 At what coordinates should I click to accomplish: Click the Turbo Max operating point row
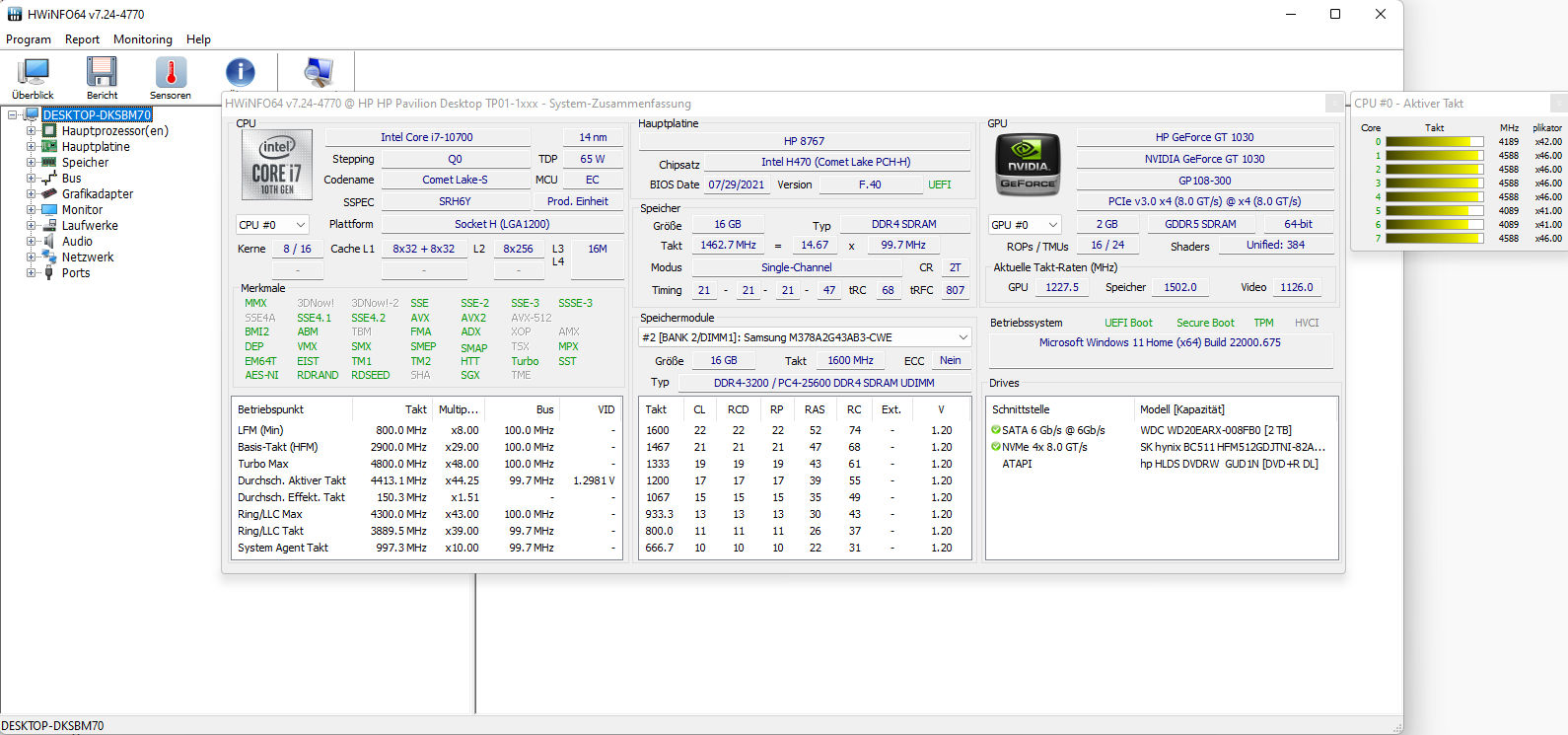point(426,464)
